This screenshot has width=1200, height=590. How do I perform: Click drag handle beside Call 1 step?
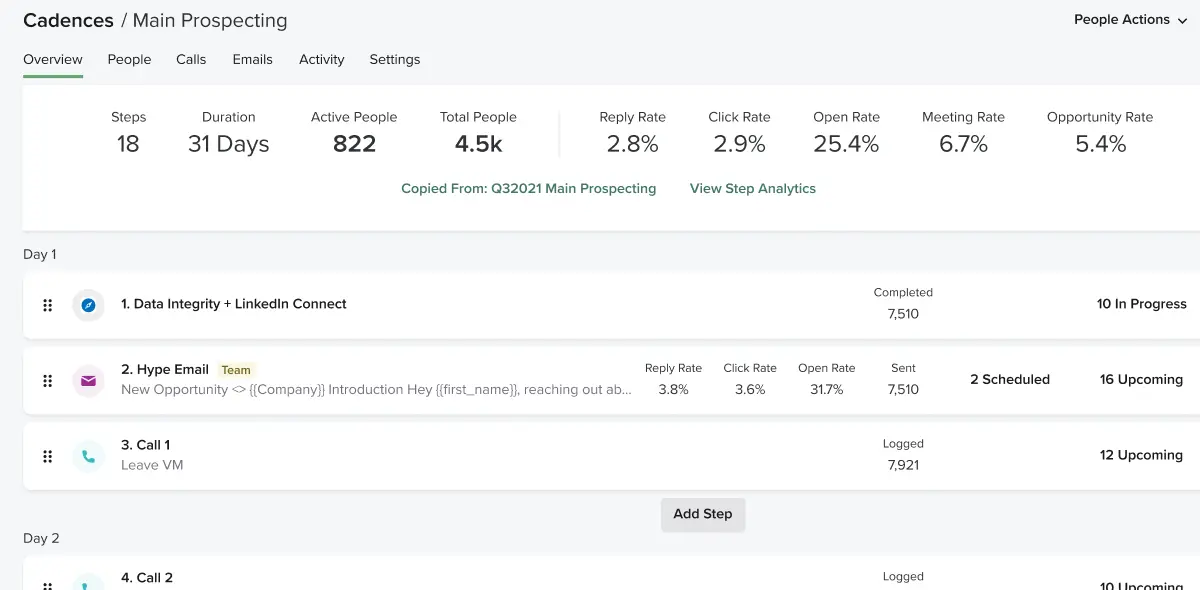click(x=47, y=456)
